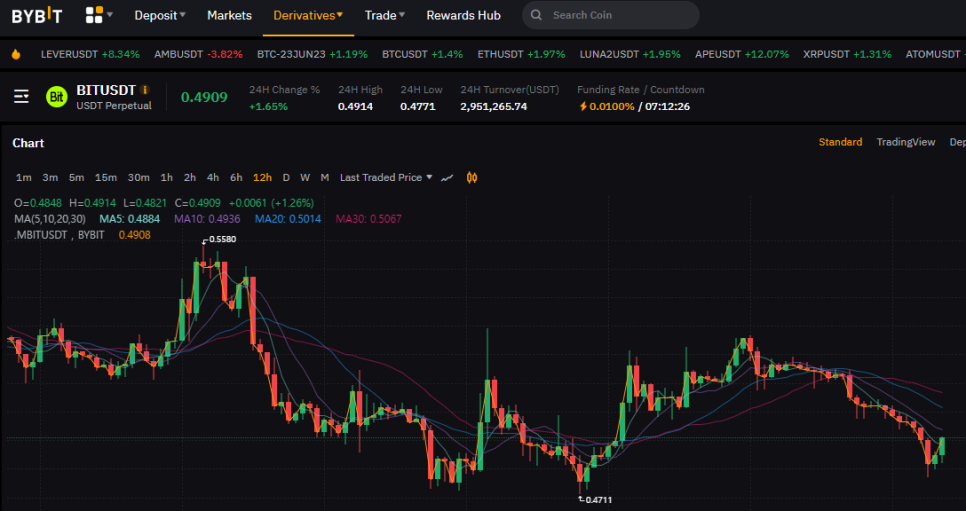Image resolution: width=966 pixels, height=511 pixels.
Task: Click the funding rate lightning icon
Action: [x=583, y=107]
